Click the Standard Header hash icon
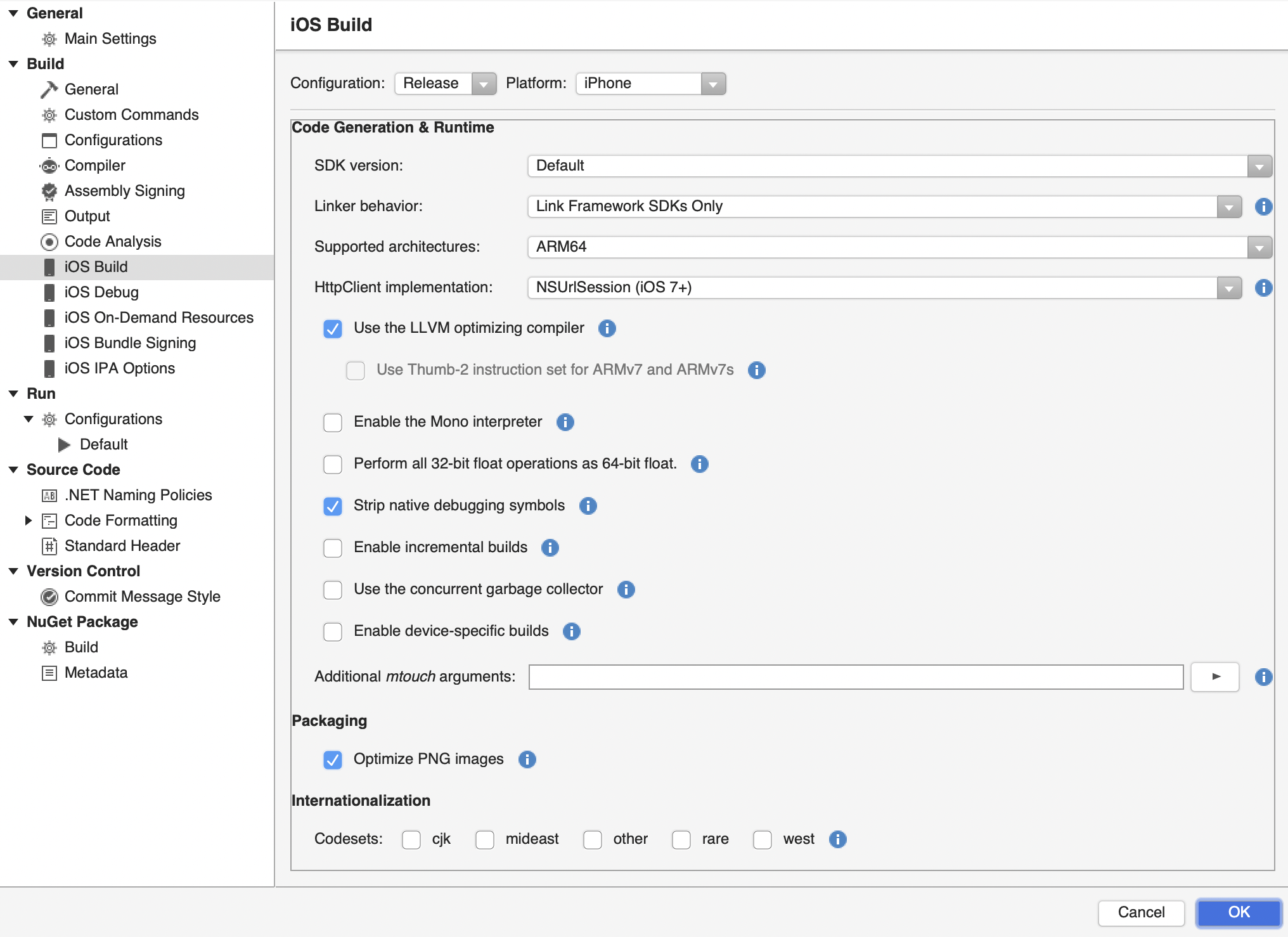 pos(49,546)
